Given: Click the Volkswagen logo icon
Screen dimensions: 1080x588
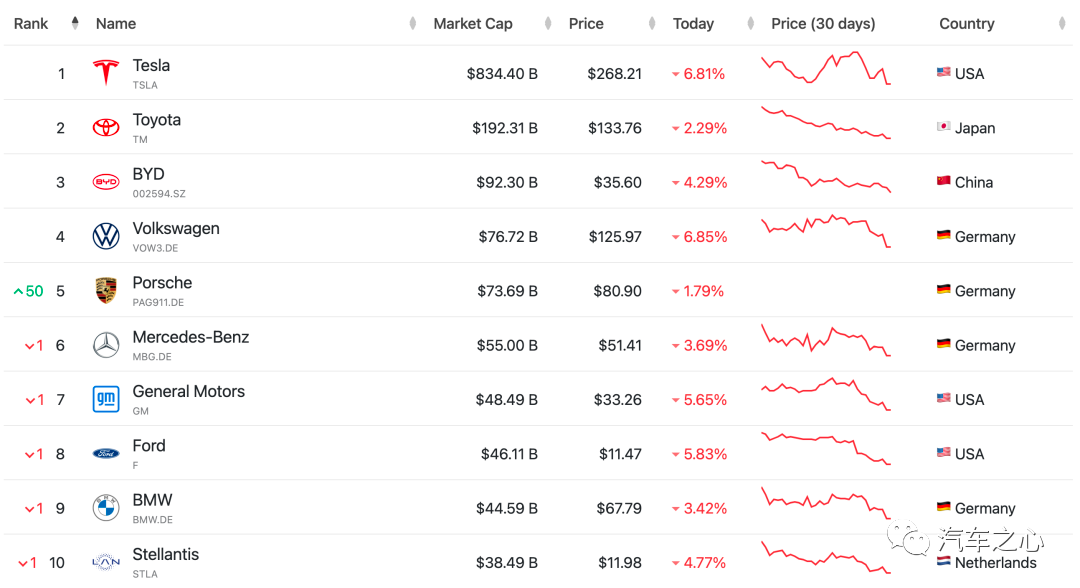Looking at the screenshot, I should pyautogui.click(x=106, y=237).
